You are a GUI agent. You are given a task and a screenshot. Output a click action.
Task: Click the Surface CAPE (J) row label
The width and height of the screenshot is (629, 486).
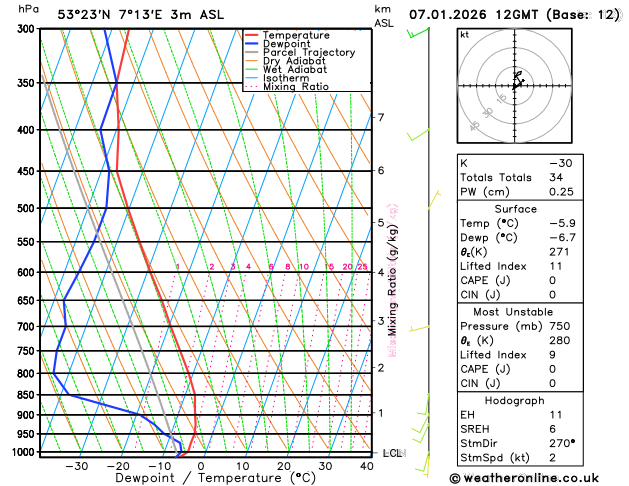(x=485, y=280)
